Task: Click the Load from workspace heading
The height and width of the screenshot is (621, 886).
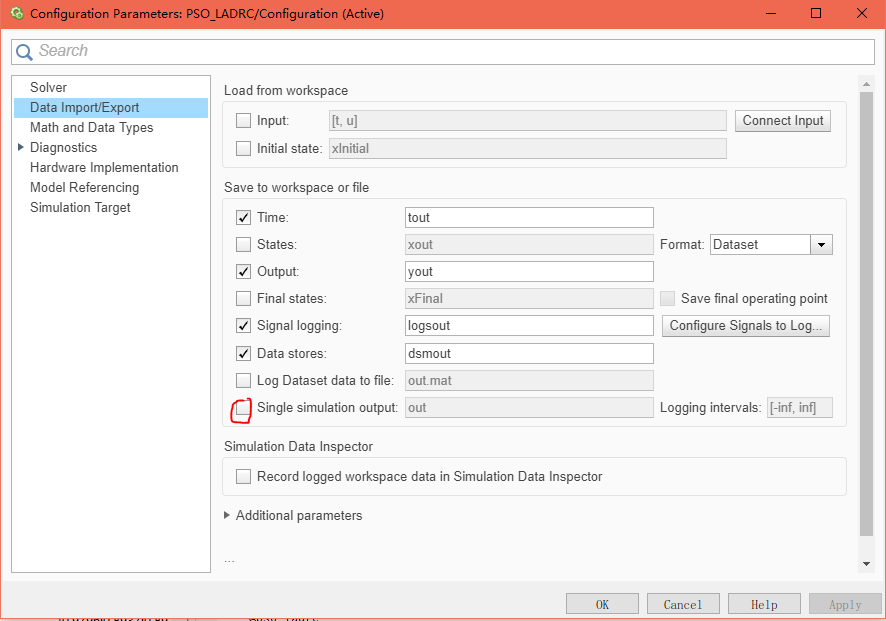Action: (x=286, y=90)
